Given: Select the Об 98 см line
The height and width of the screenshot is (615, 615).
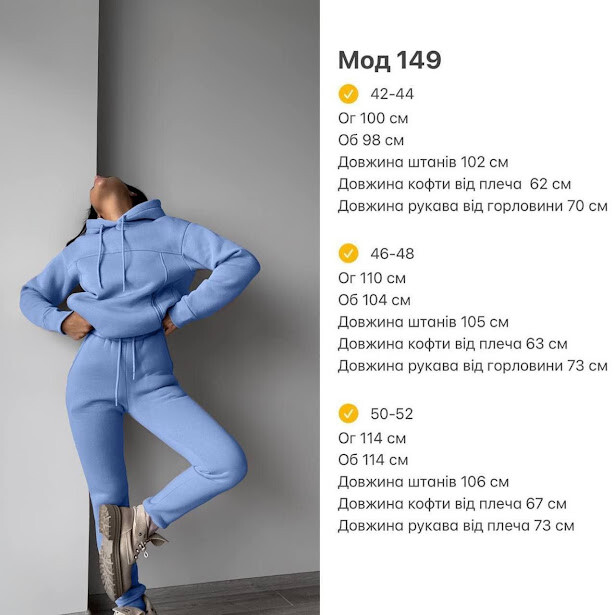Looking at the screenshot, I should pos(371,140).
